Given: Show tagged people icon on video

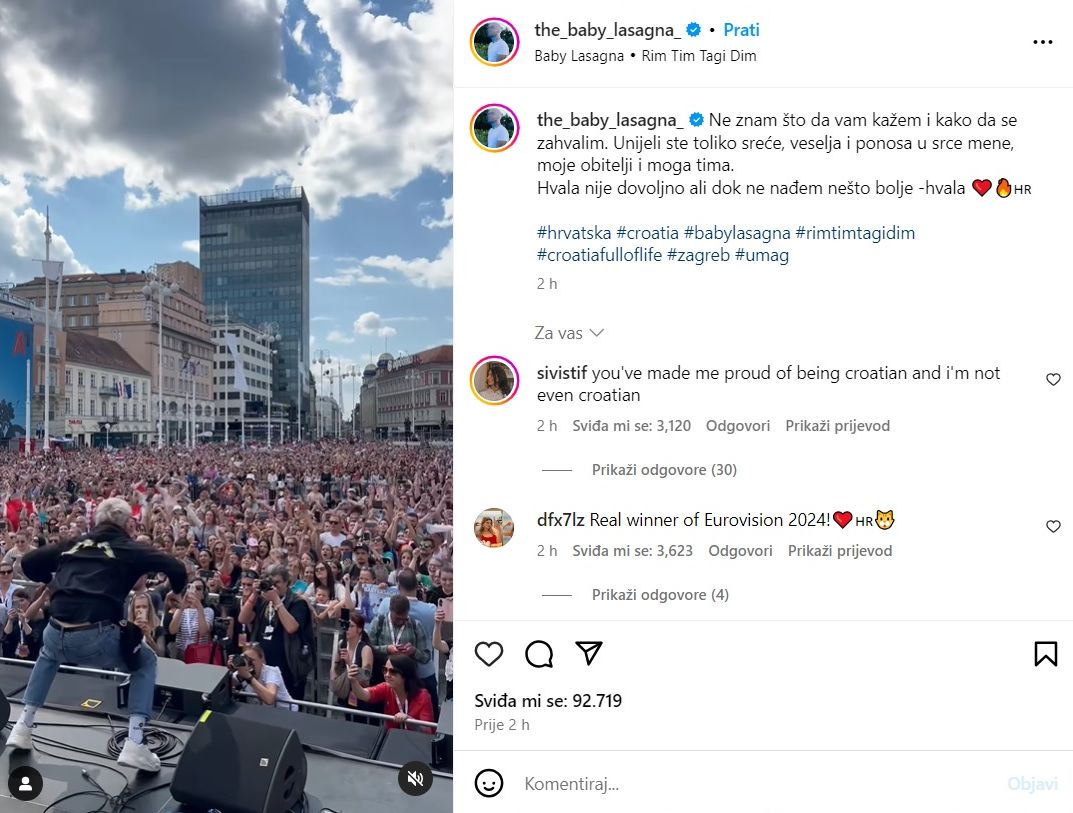Looking at the screenshot, I should coord(26,784).
